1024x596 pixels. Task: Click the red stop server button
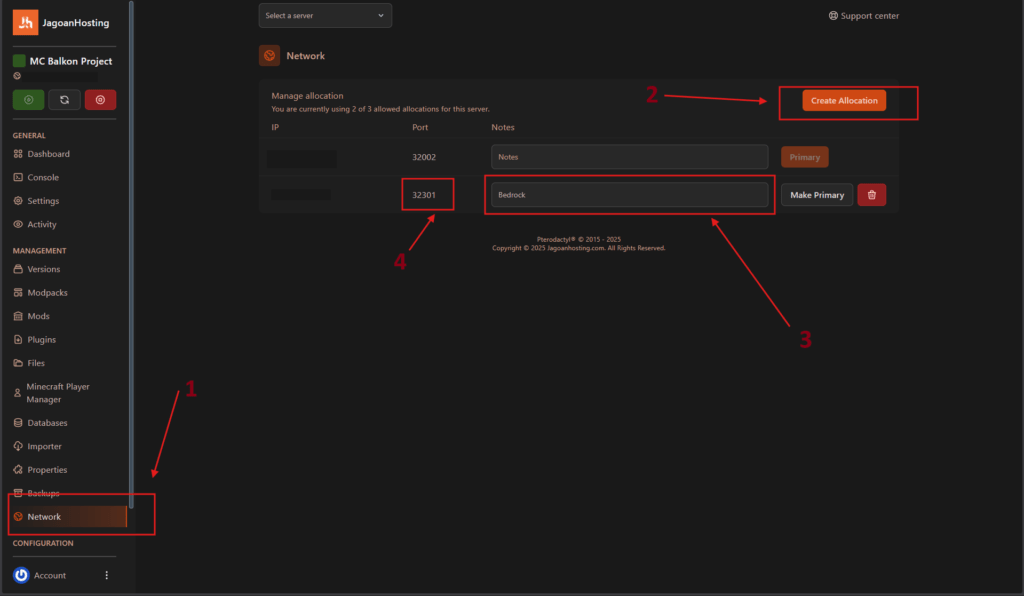pyautogui.click(x=100, y=99)
